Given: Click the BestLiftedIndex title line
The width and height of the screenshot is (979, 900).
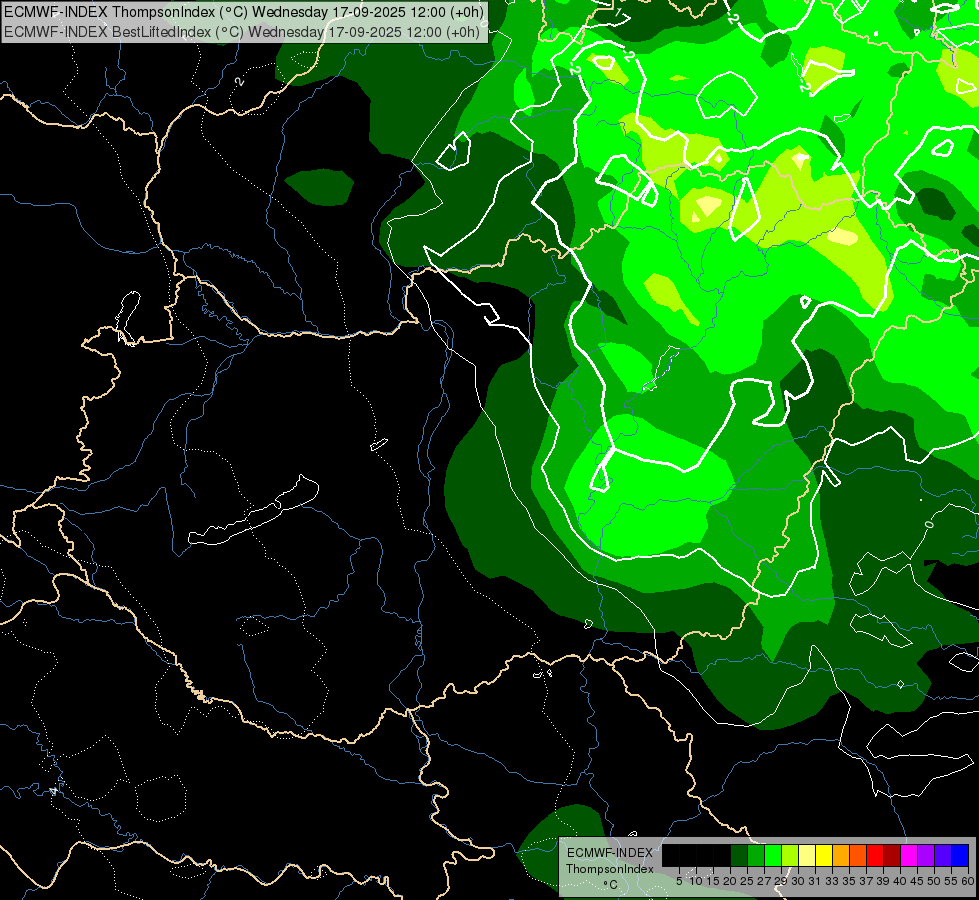Looking at the screenshot, I should (x=244, y=31).
